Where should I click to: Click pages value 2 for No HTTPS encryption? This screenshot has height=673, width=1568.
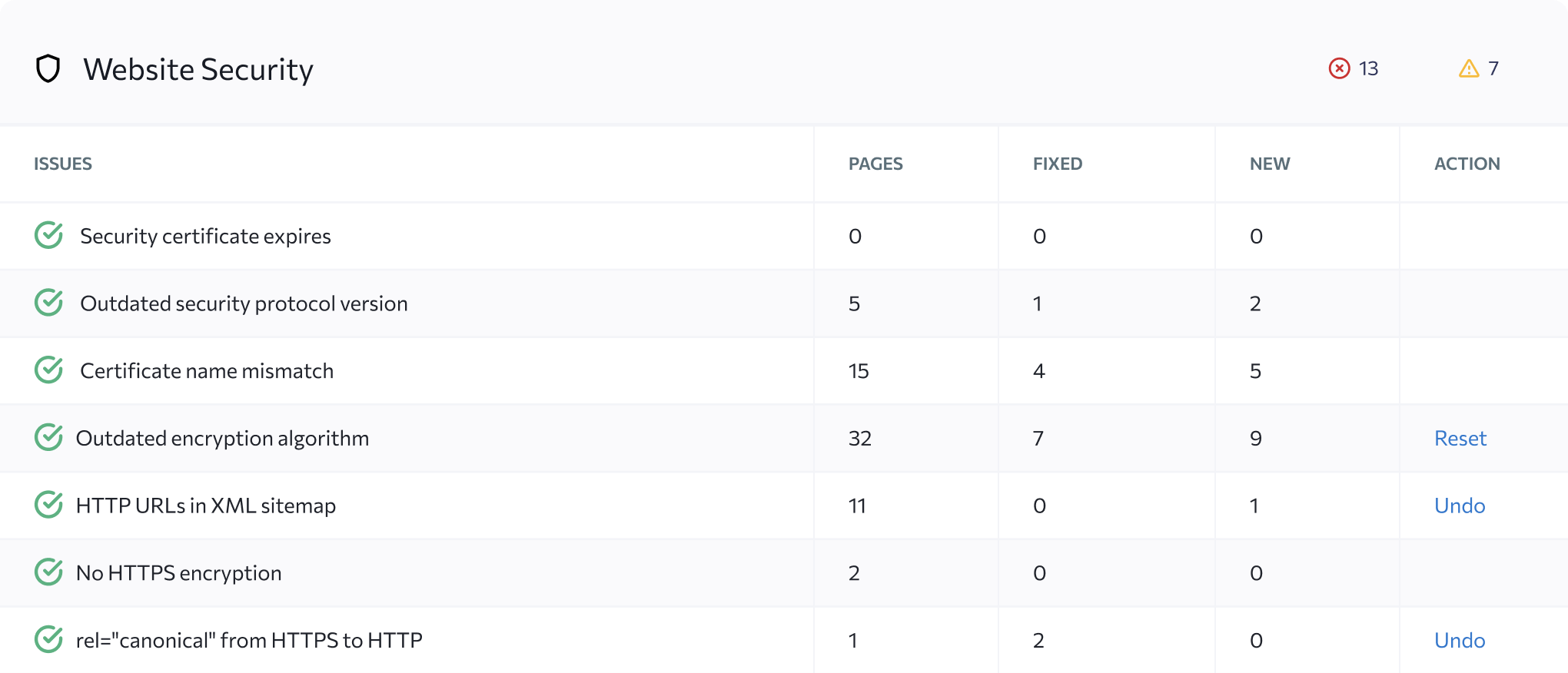click(x=854, y=573)
